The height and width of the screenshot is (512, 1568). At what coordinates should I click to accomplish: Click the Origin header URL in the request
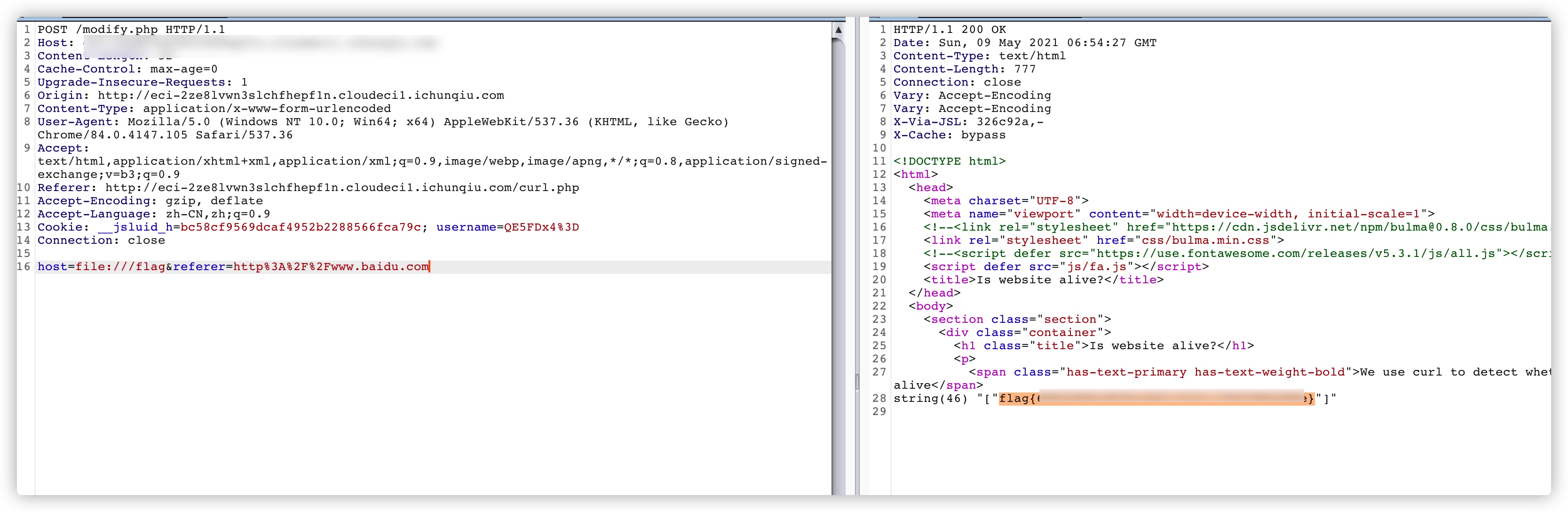pyautogui.click(x=301, y=96)
